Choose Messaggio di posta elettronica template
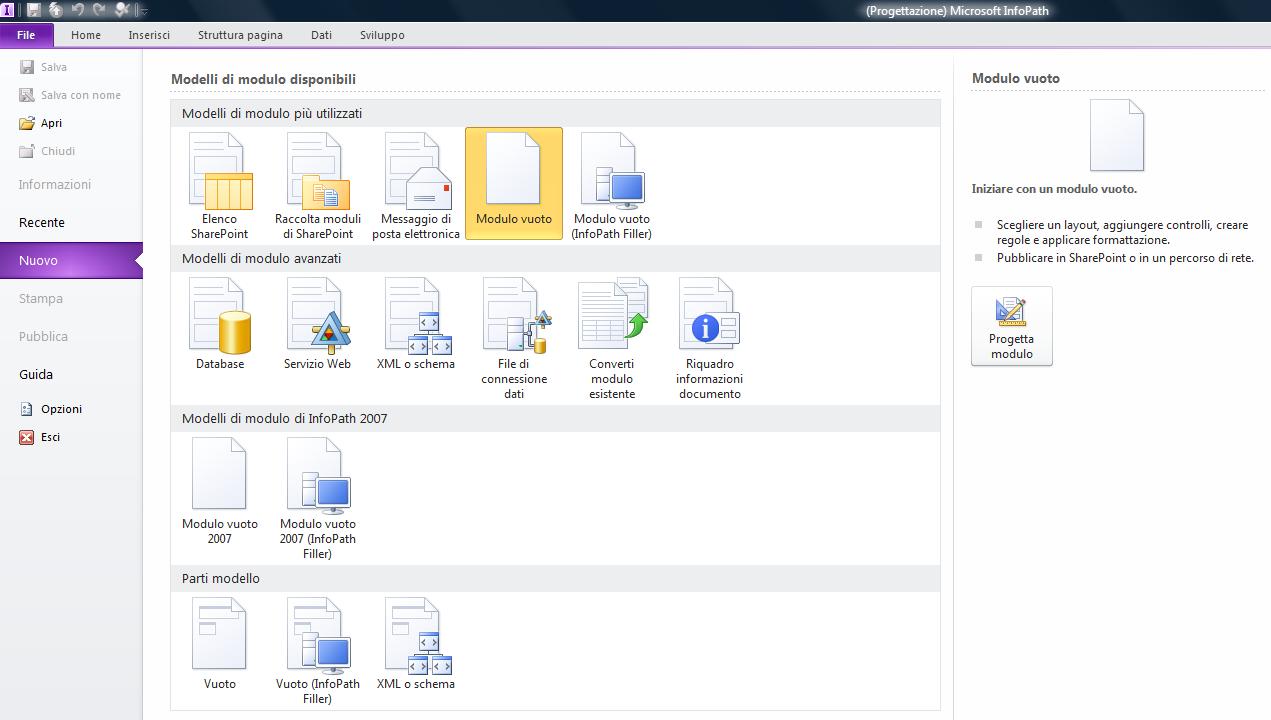This screenshot has height=720, width=1271. [x=416, y=185]
